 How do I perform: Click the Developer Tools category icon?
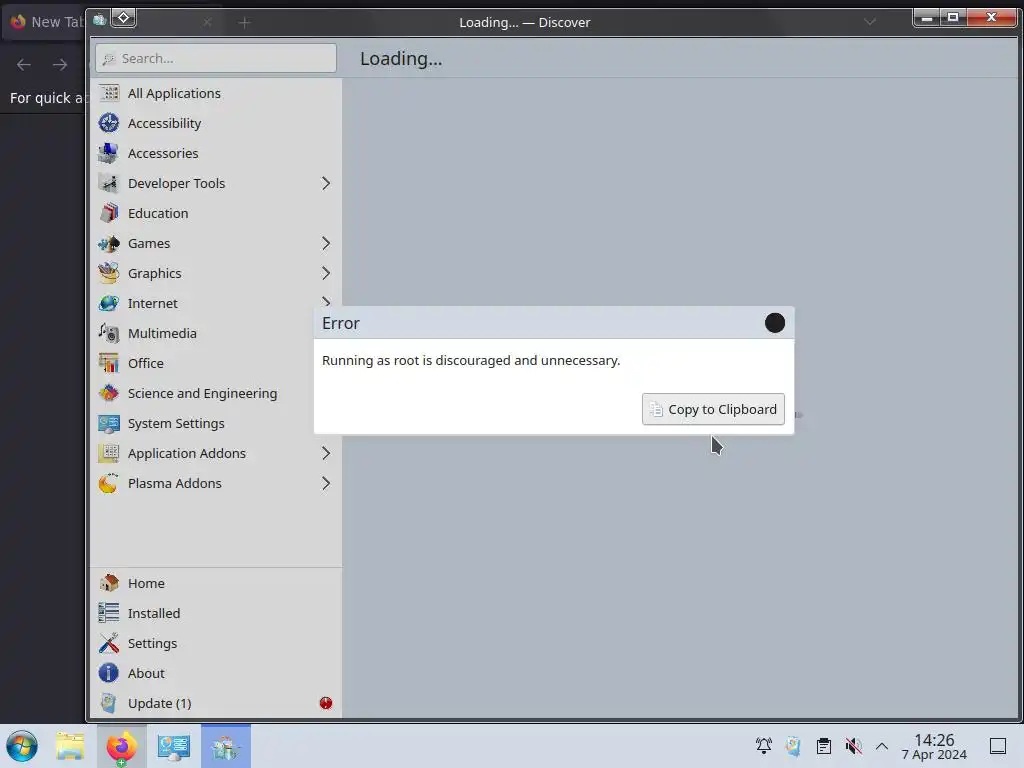point(108,183)
